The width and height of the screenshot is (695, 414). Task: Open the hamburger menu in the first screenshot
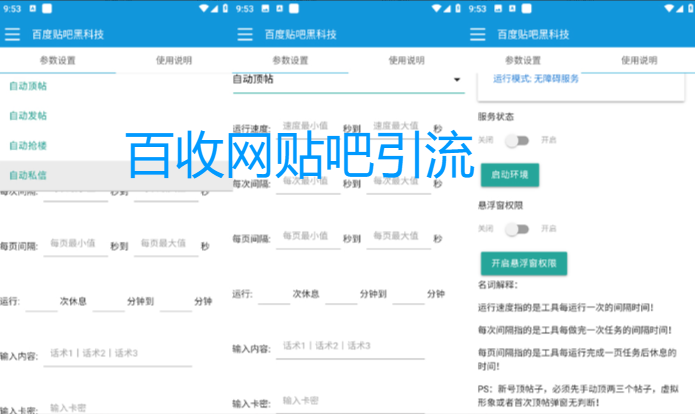pos(12,34)
